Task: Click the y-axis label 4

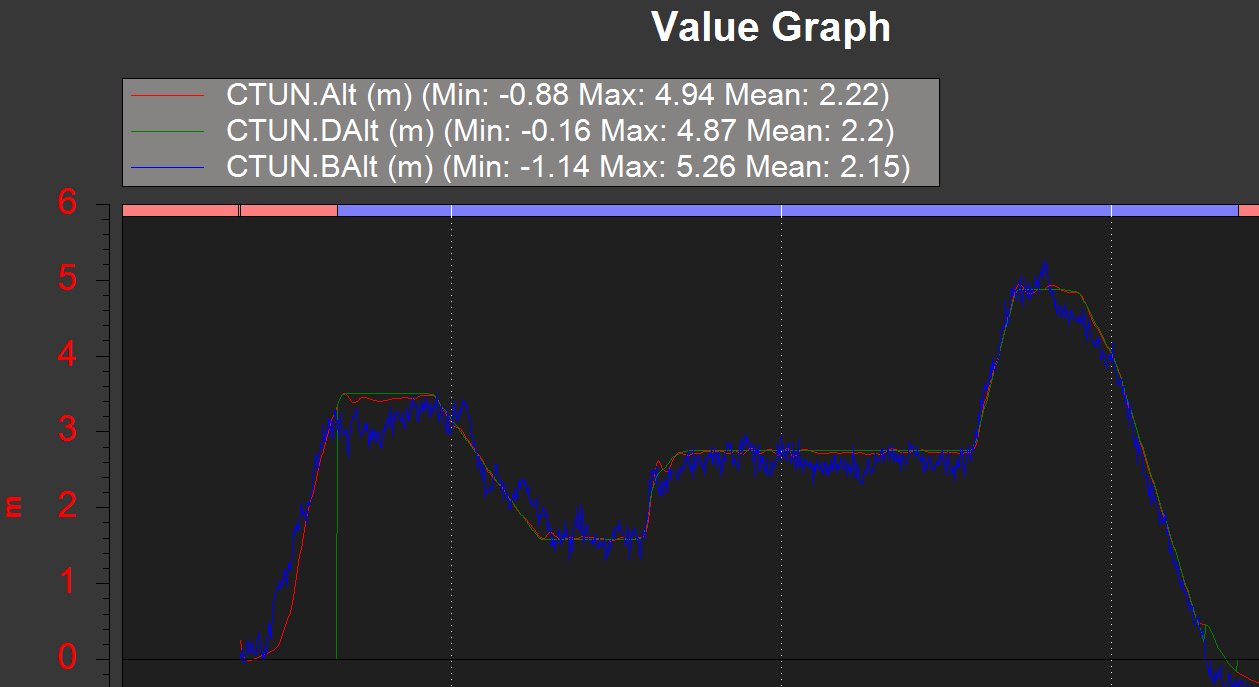Action: click(67, 355)
